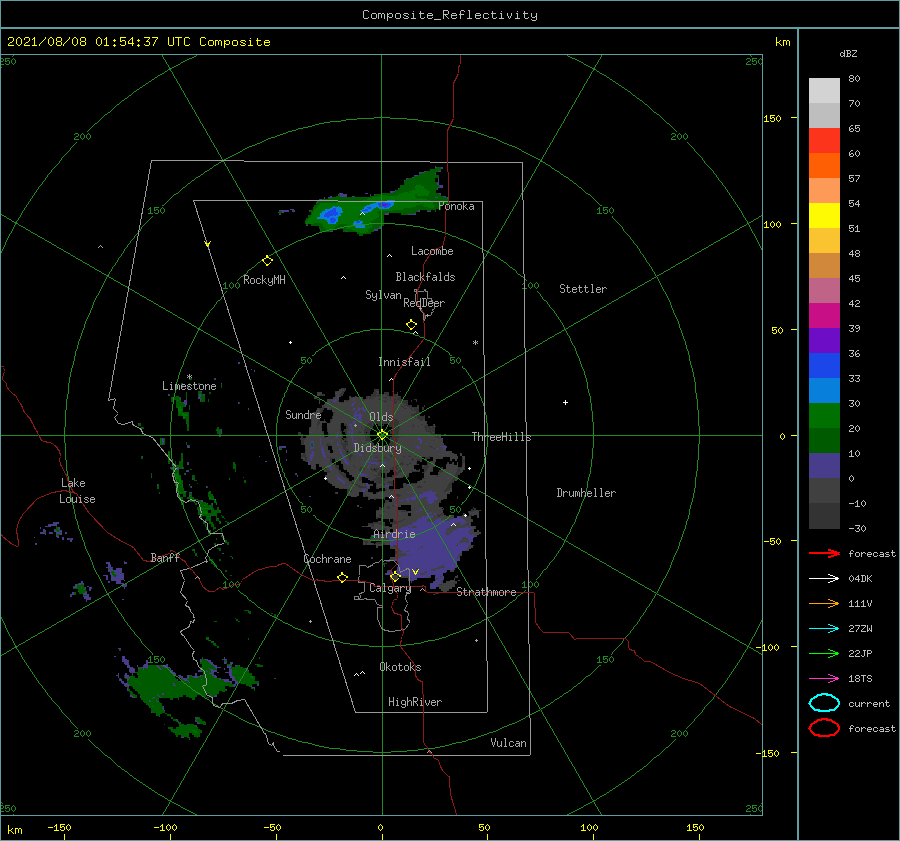Click the Lake Louise label
900x841 pixels.
tap(77, 491)
